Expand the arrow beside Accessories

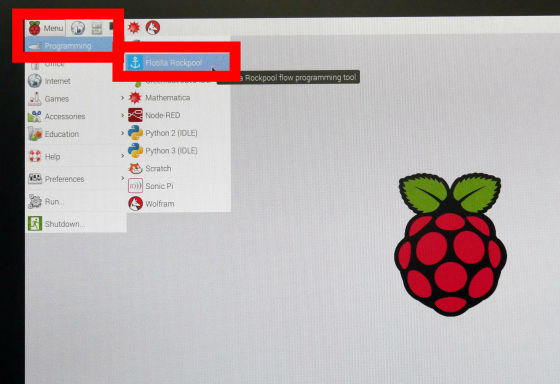pos(122,115)
